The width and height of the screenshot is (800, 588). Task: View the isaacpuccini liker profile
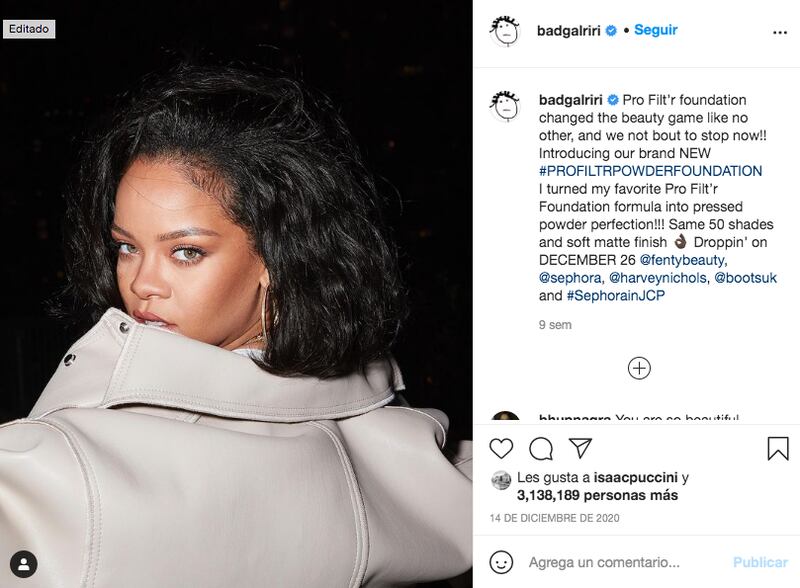pyautogui.click(x=635, y=478)
